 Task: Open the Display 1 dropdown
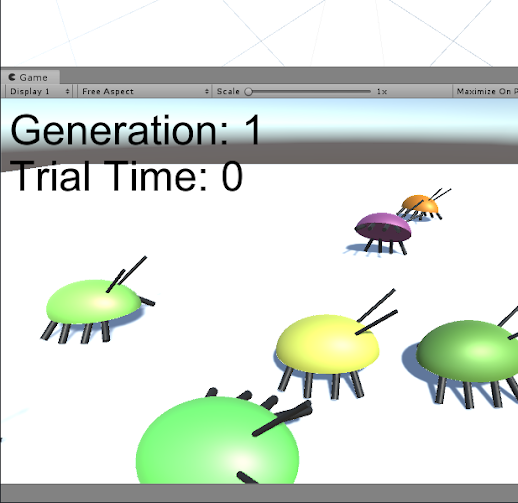tap(39, 91)
